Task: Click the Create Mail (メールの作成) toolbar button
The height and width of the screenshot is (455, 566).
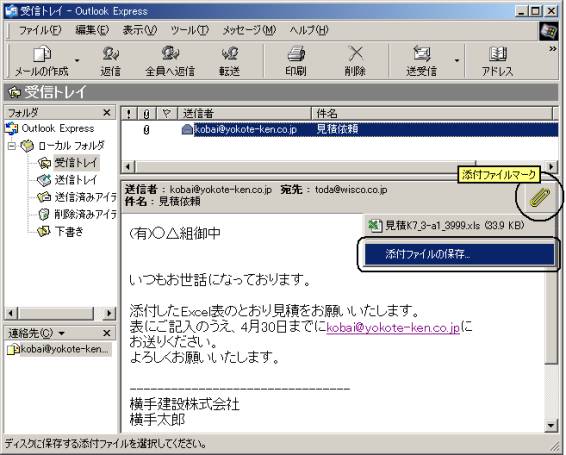Action: (41, 61)
